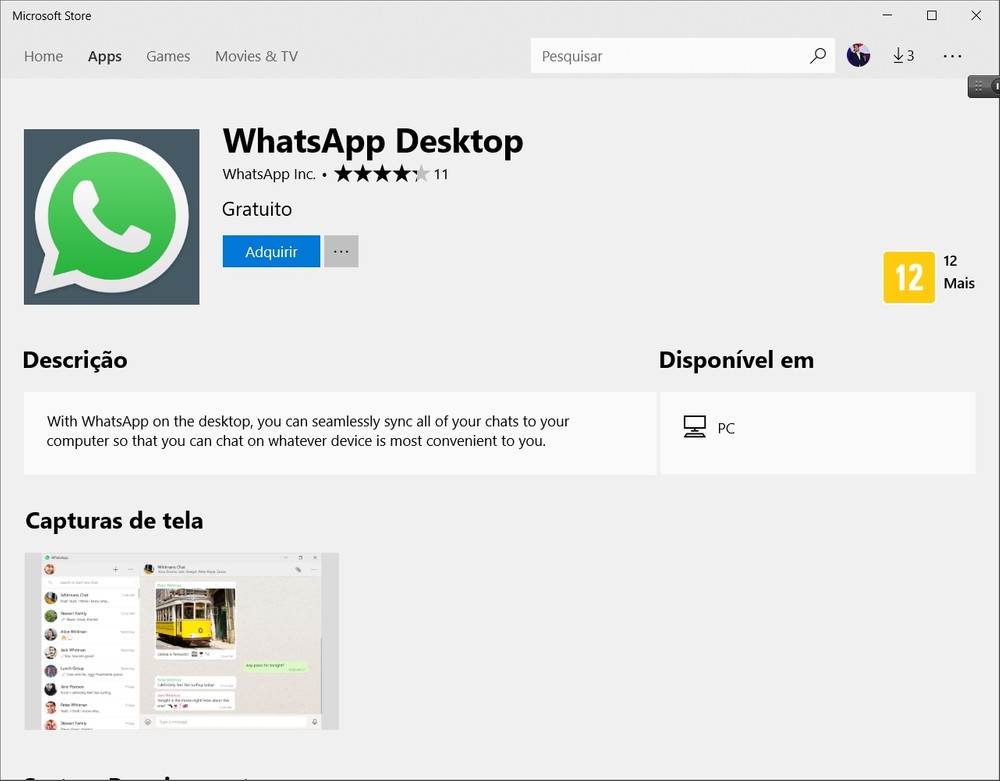
Task: Switch to the Games tab
Action: [x=168, y=56]
